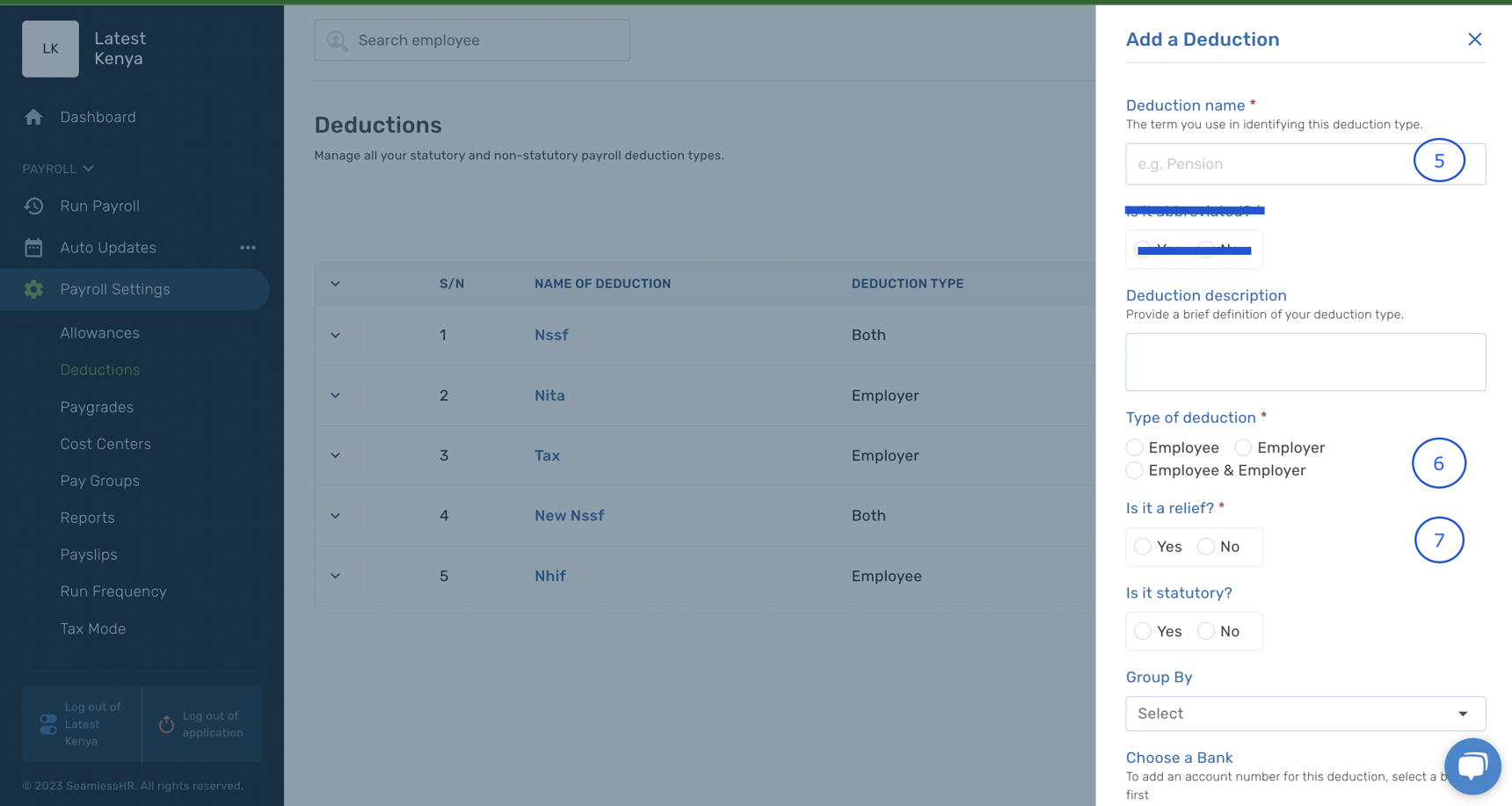Select the Employee radio for deduction type
The width and height of the screenshot is (1512, 806).
[x=1134, y=447]
